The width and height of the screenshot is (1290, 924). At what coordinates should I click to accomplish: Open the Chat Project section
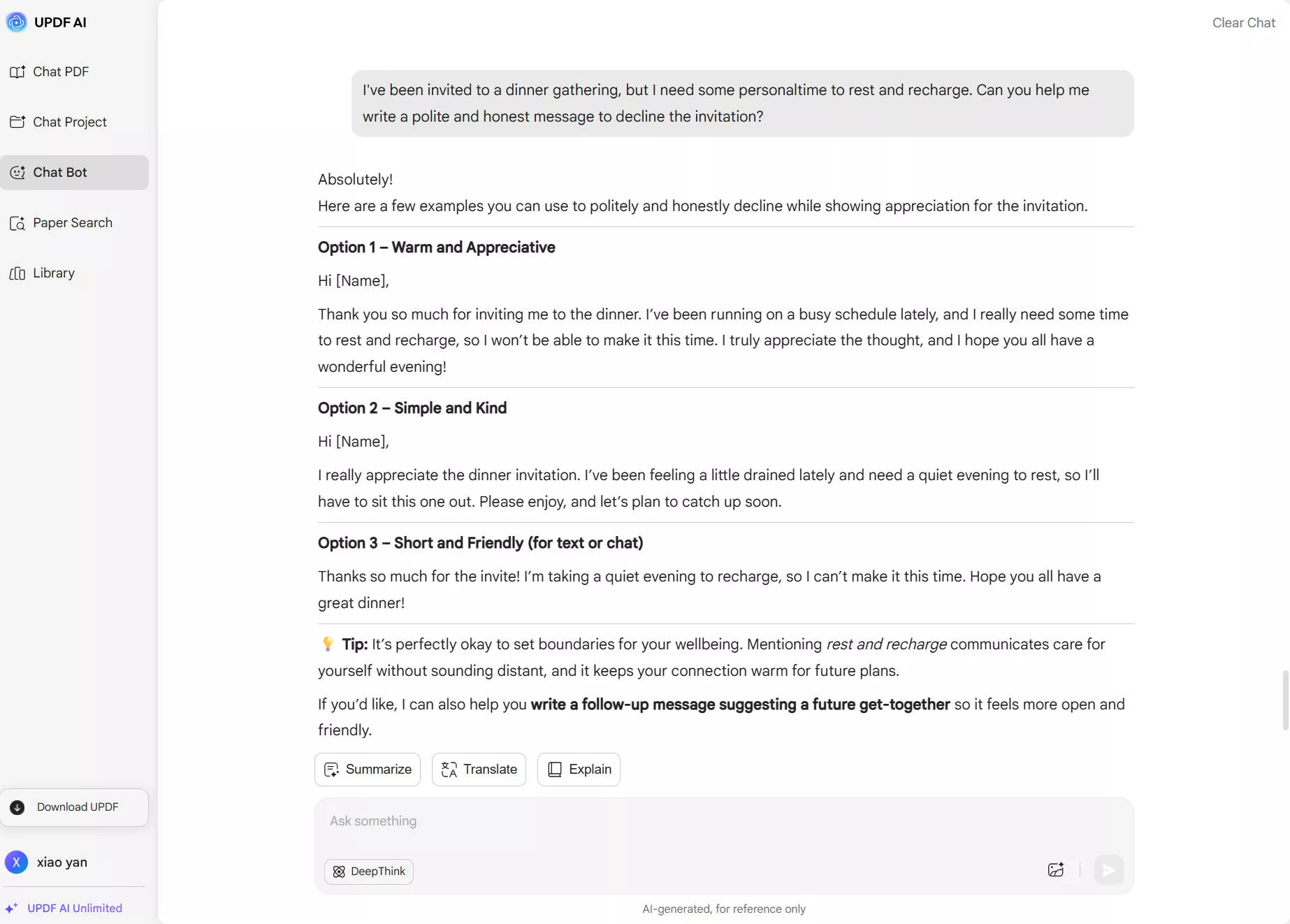coord(69,122)
